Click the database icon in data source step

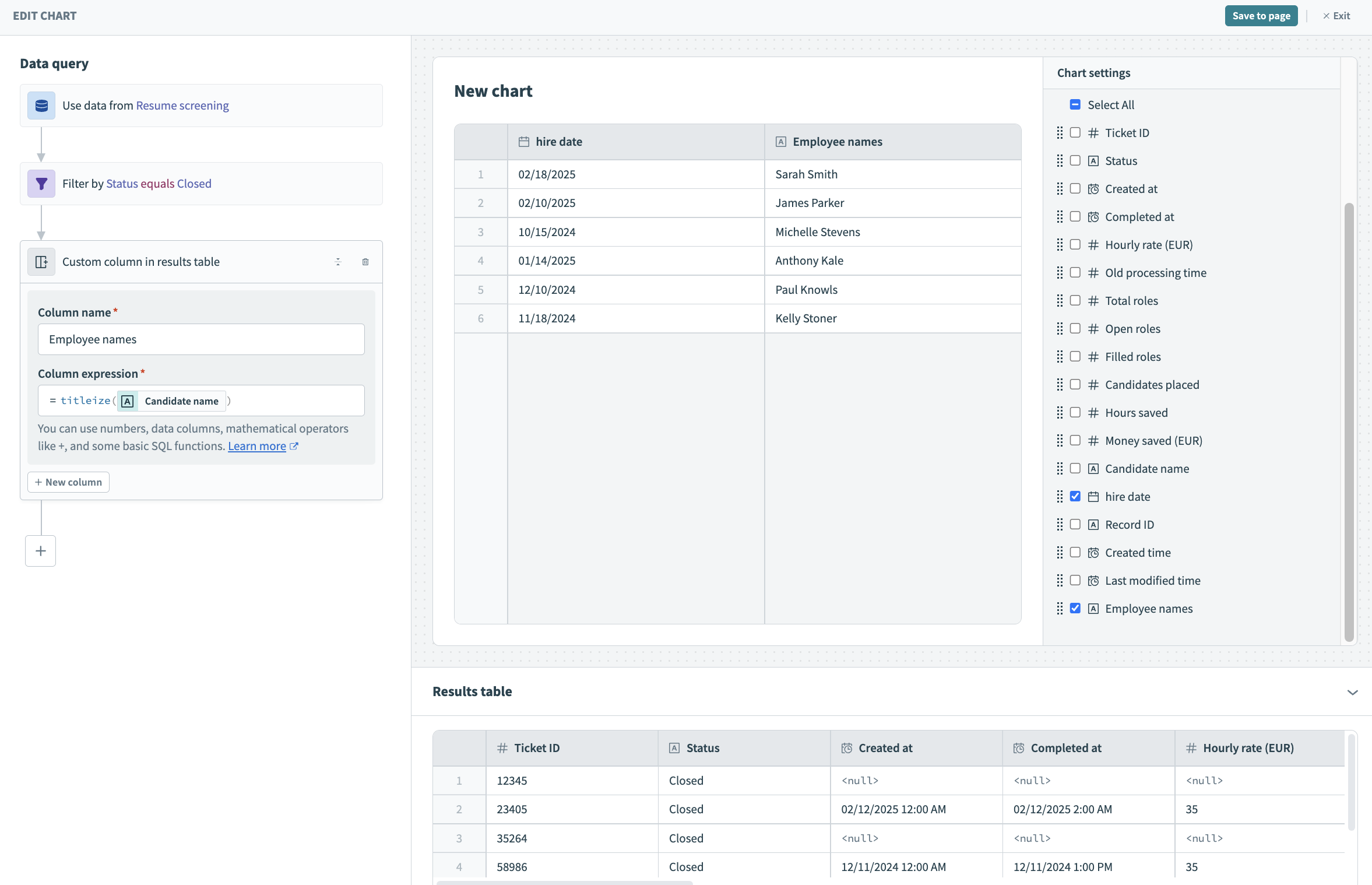[x=41, y=106]
